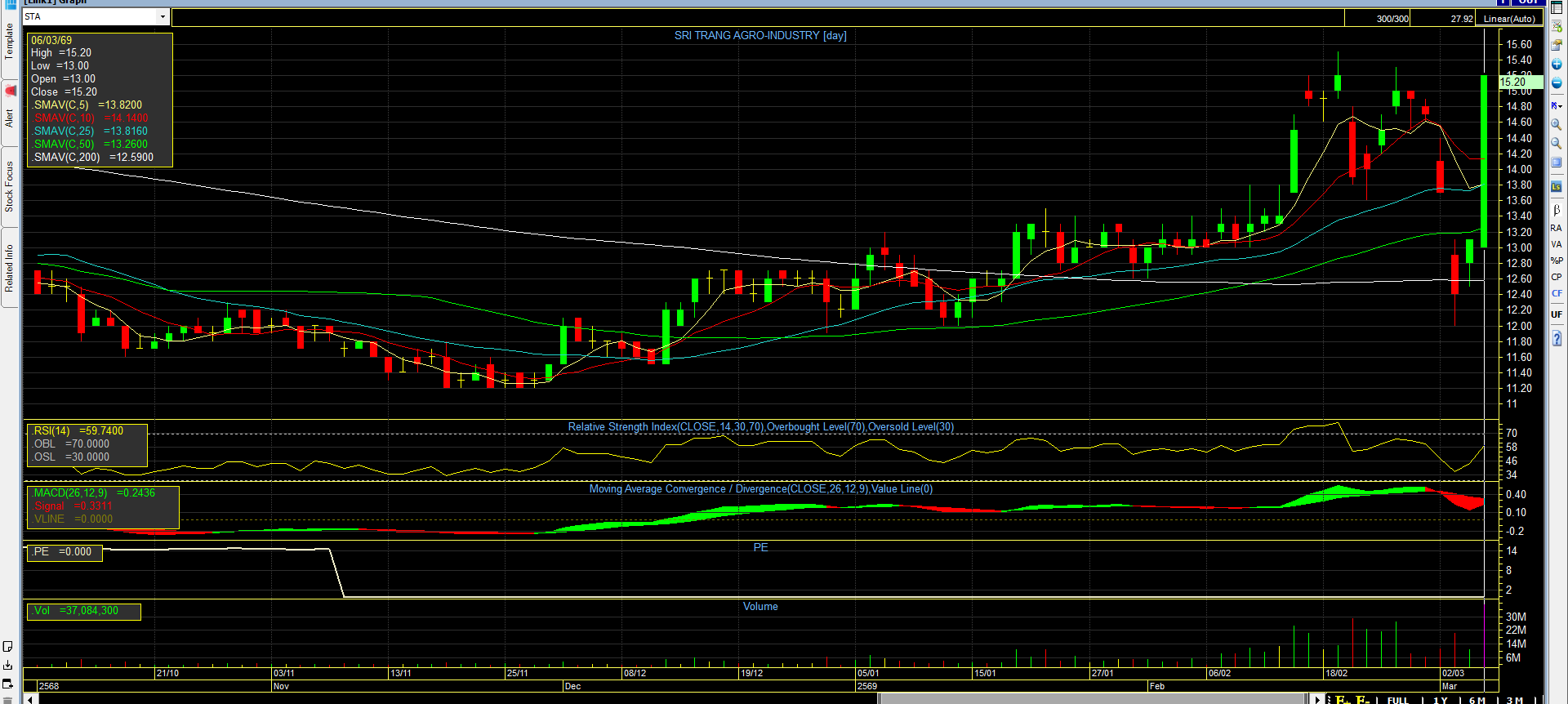Click the pointing-hand icon on right toolbar

coord(1557,45)
